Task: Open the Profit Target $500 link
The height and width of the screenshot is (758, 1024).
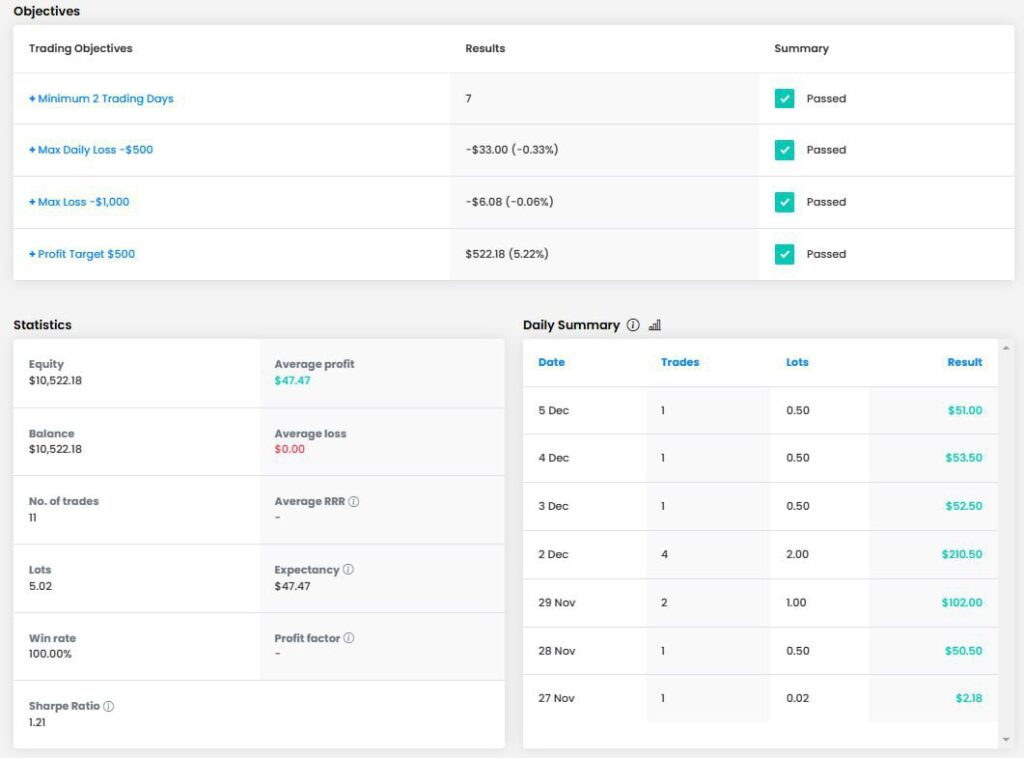Action: (x=82, y=253)
